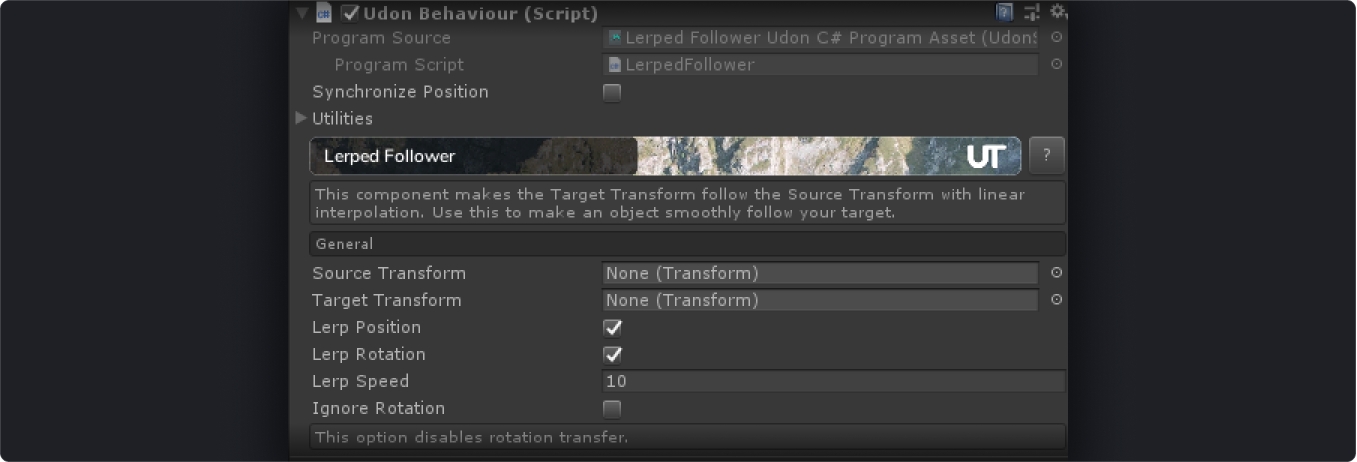1357x462 pixels.
Task: Uncheck the Lerp Rotation option
Action: (612, 355)
